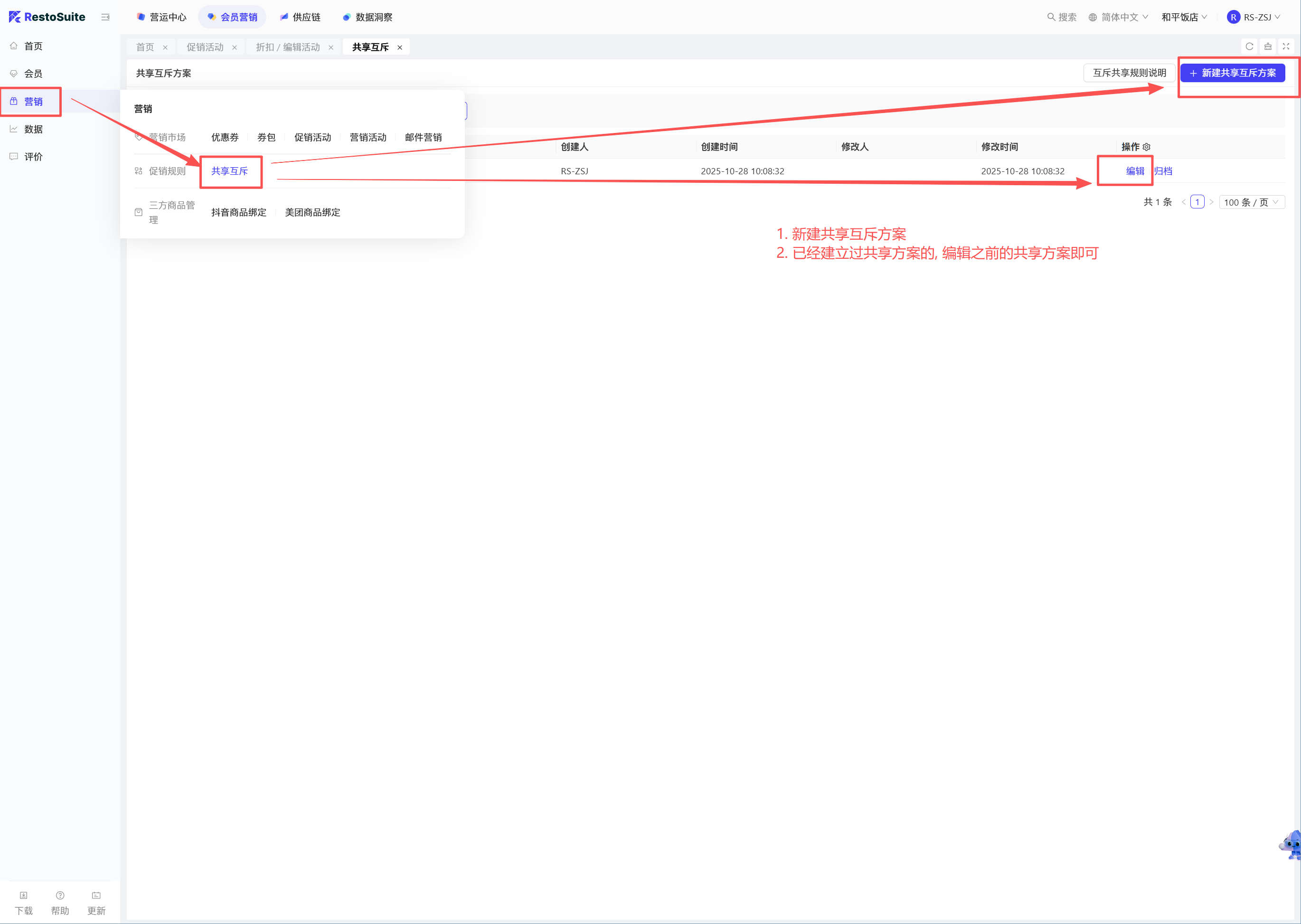Viewport: 1301px width, 924px height.
Task: Expand the 和平饭店 store selector
Action: coord(1184,17)
